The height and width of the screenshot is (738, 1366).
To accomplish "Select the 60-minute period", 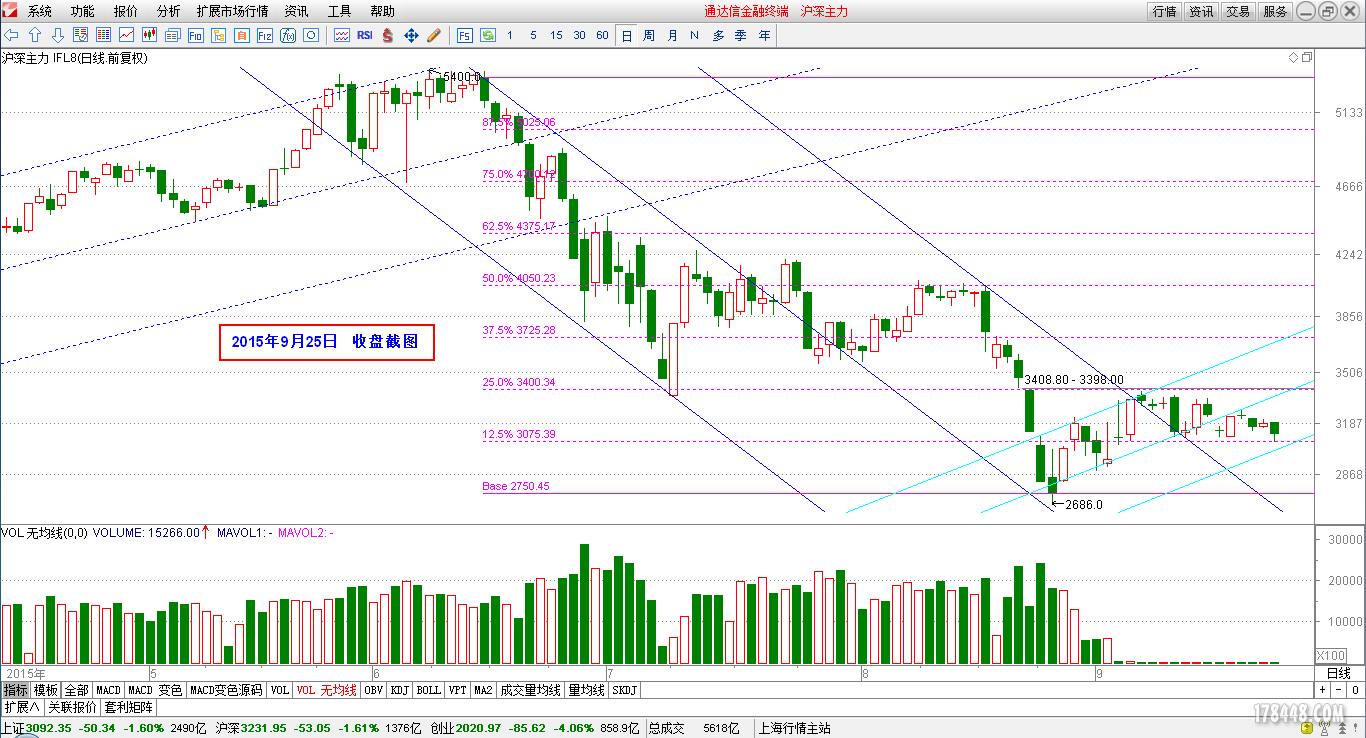I will (x=602, y=35).
